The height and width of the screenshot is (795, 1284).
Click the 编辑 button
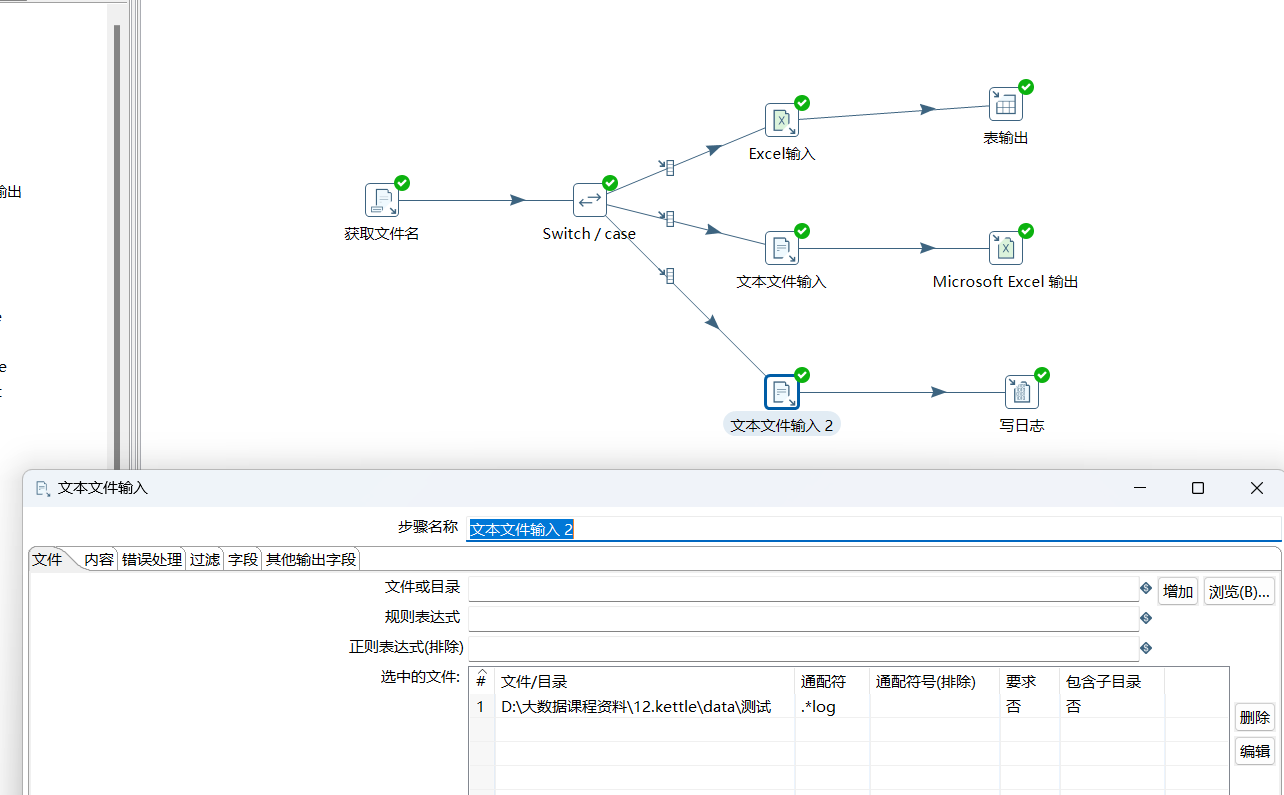coord(1255,751)
